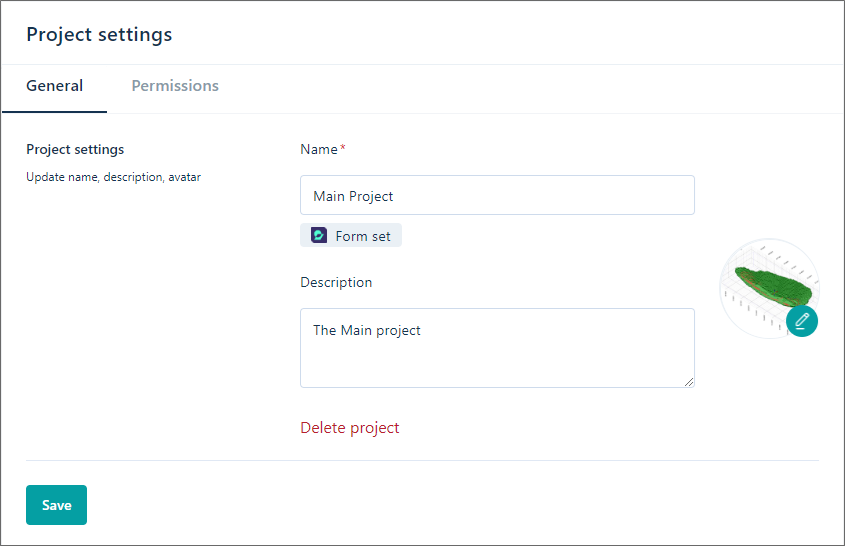The image size is (845, 546).
Task: Click the active underline beneath the General tab
Action: [x=54, y=112]
